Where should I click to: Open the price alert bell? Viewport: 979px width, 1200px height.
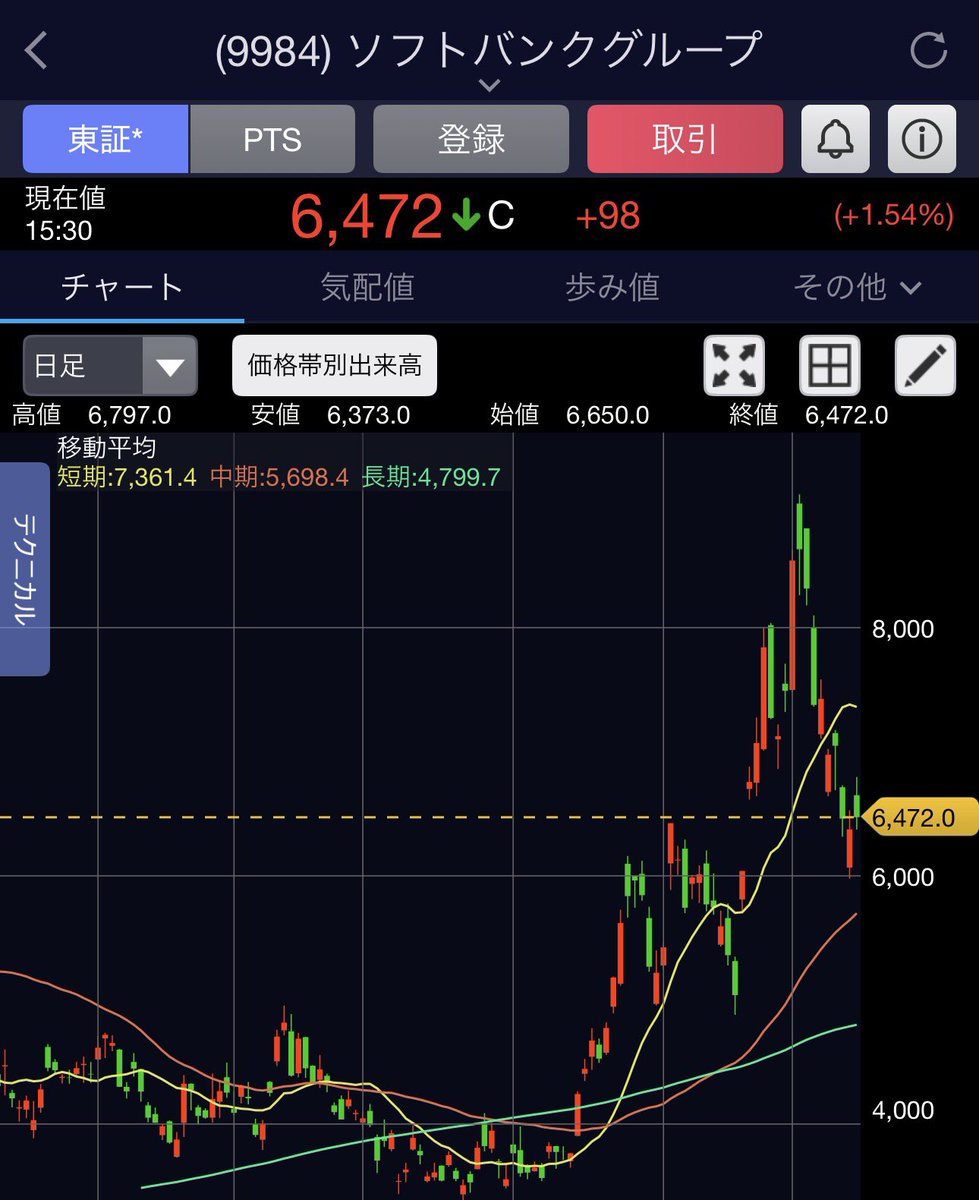tap(835, 139)
